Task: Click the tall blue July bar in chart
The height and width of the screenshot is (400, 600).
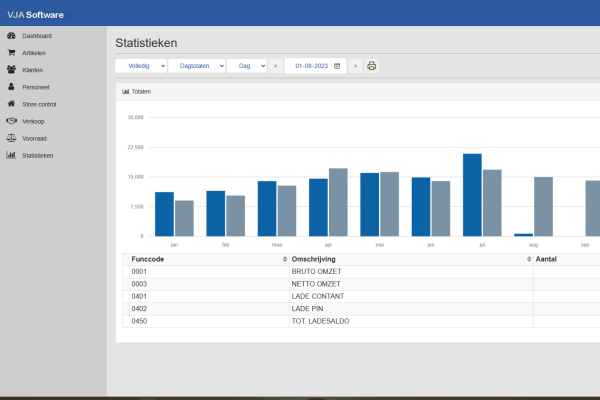Action: point(472,195)
